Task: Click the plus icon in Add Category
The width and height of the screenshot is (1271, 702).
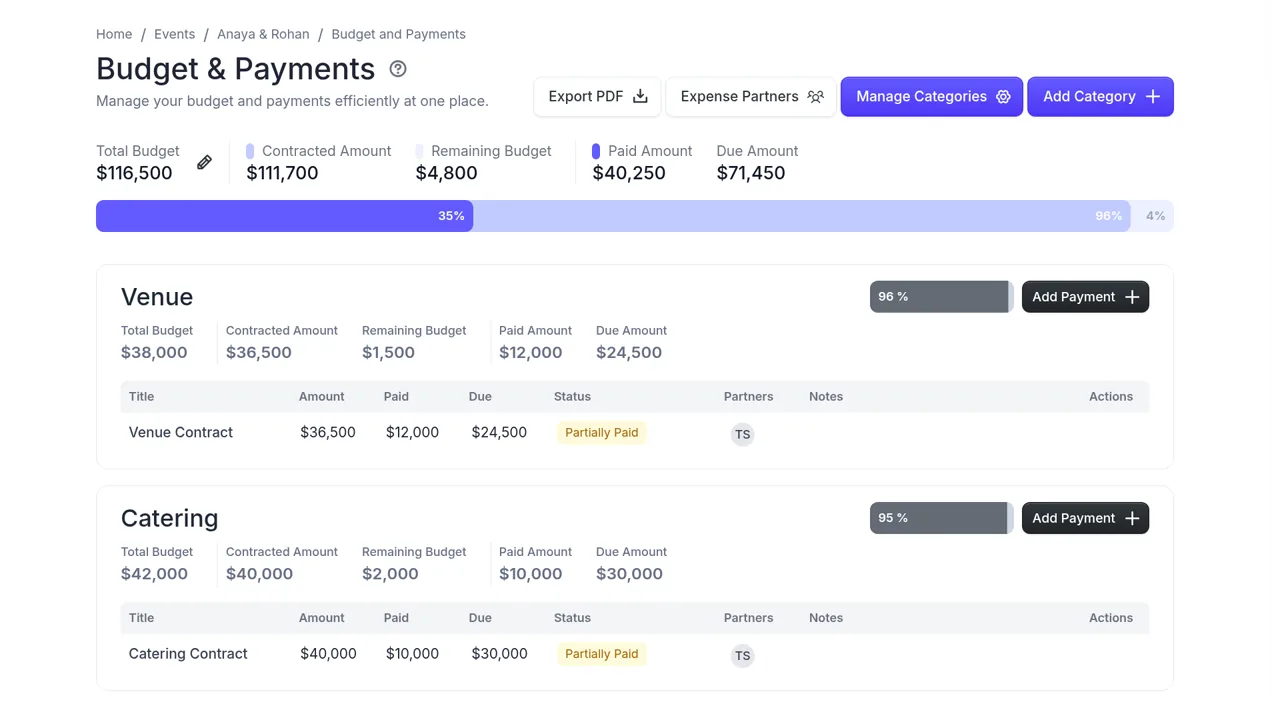Action: click(x=1153, y=96)
